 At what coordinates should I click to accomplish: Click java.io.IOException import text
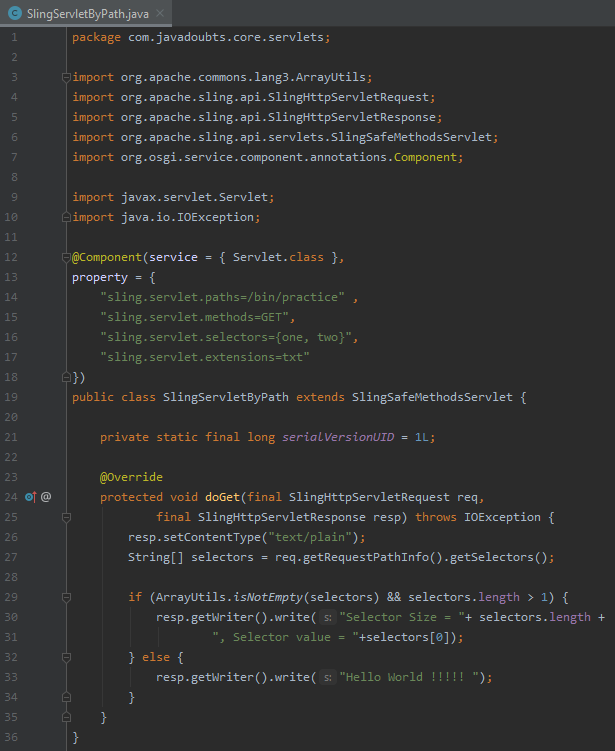point(187,217)
